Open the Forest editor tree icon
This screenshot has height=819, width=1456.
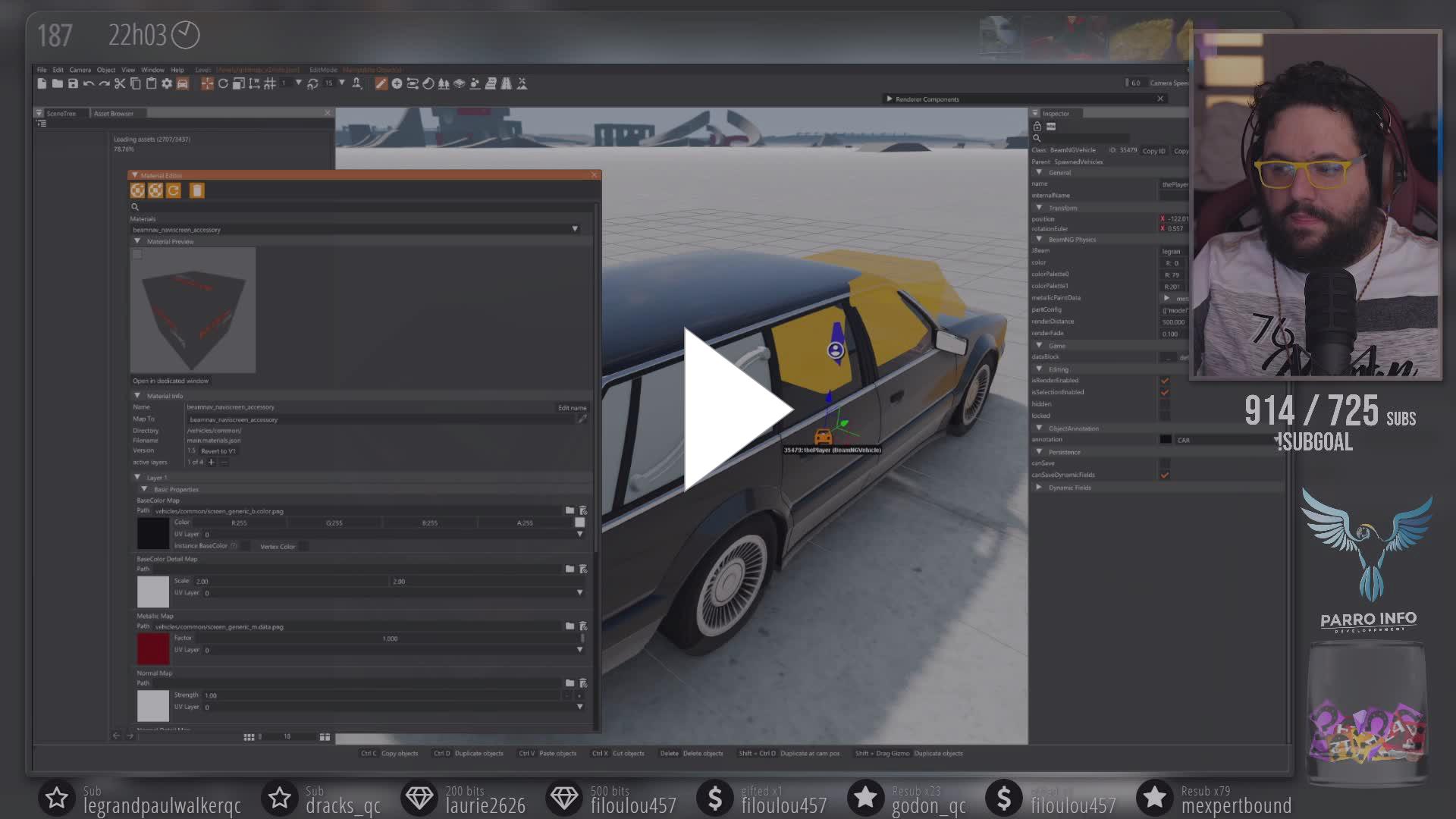444,84
